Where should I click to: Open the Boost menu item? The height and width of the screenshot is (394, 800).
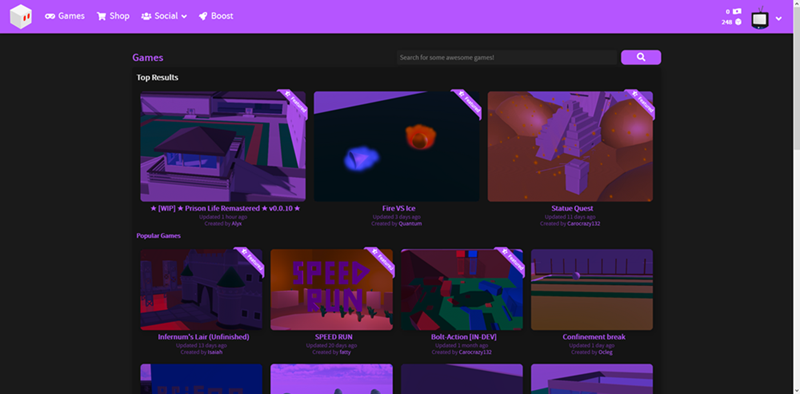click(x=216, y=16)
